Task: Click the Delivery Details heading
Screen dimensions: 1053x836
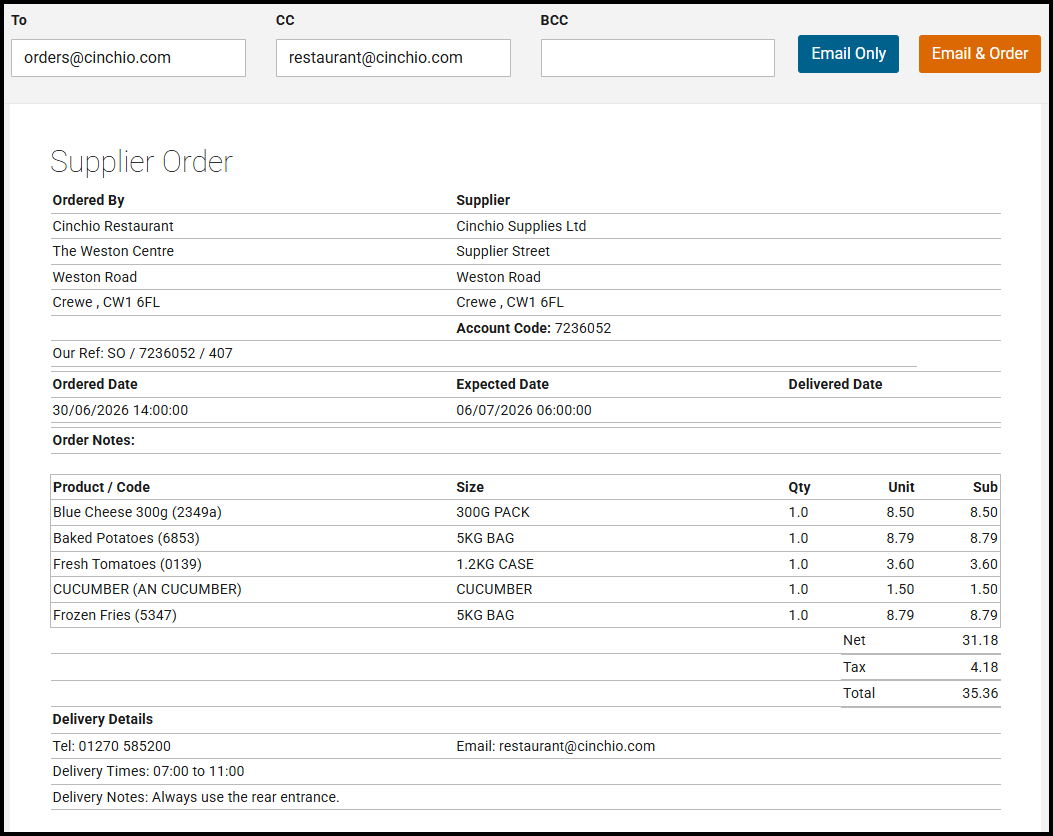Action: 103,720
